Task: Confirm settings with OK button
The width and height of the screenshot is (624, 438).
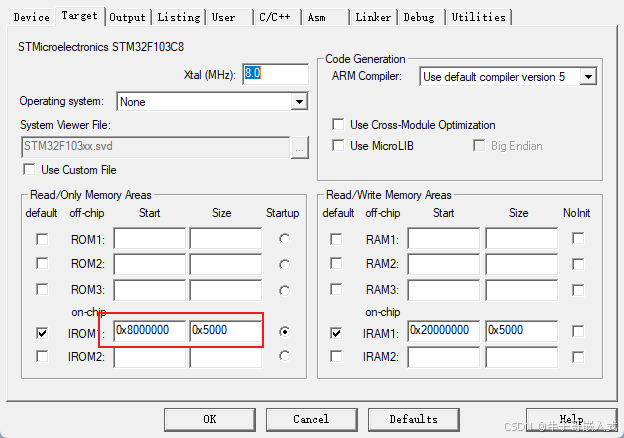Action: coord(210,419)
